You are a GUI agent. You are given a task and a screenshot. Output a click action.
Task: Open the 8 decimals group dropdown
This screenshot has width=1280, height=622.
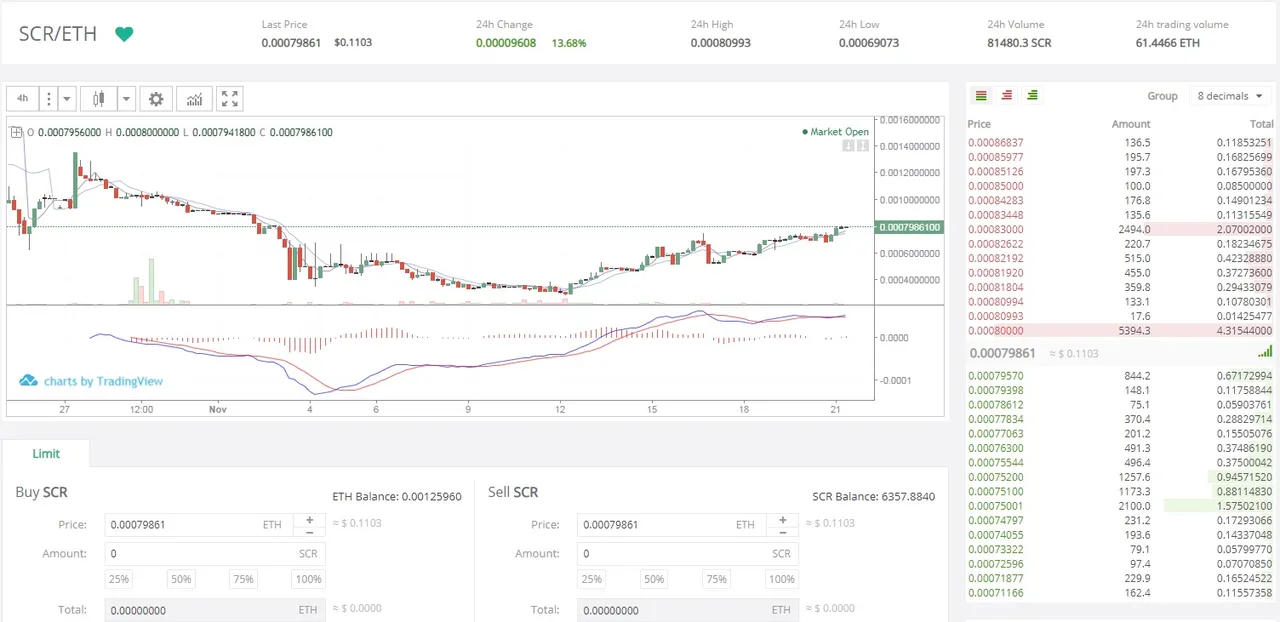click(x=1230, y=96)
